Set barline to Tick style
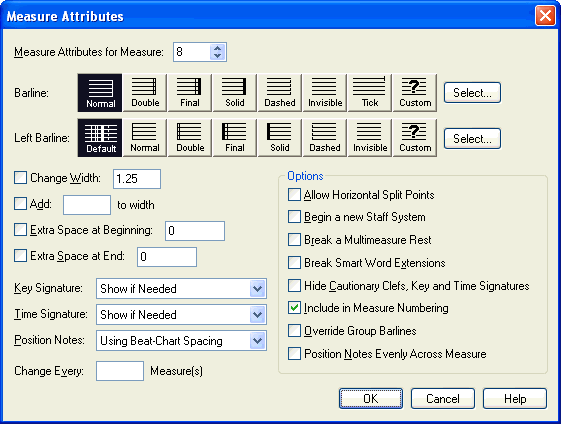561x424 pixels. click(370, 93)
